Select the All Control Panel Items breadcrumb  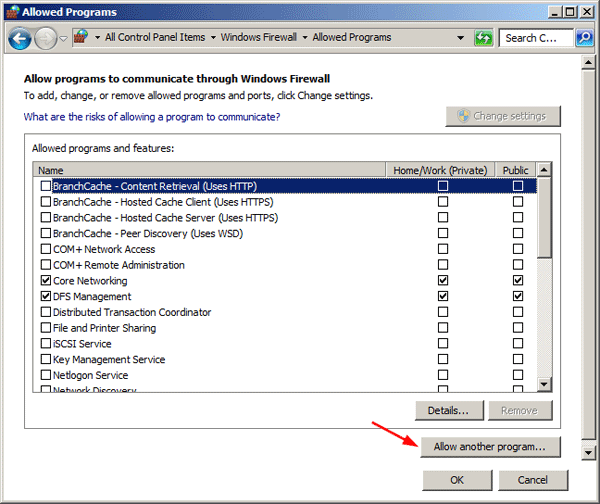coord(154,37)
